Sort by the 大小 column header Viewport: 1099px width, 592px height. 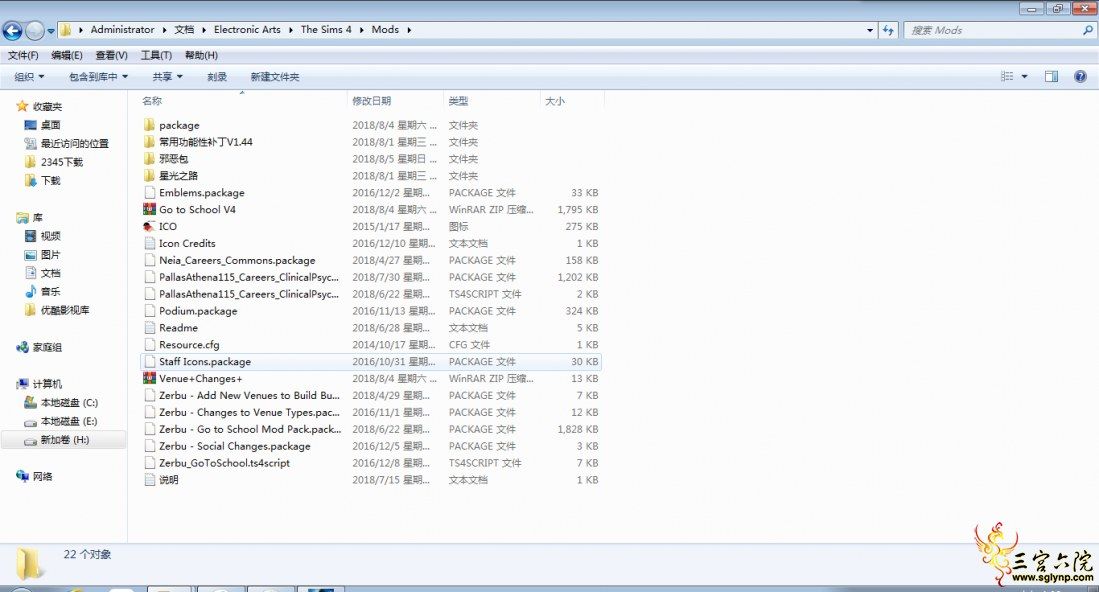click(555, 101)
